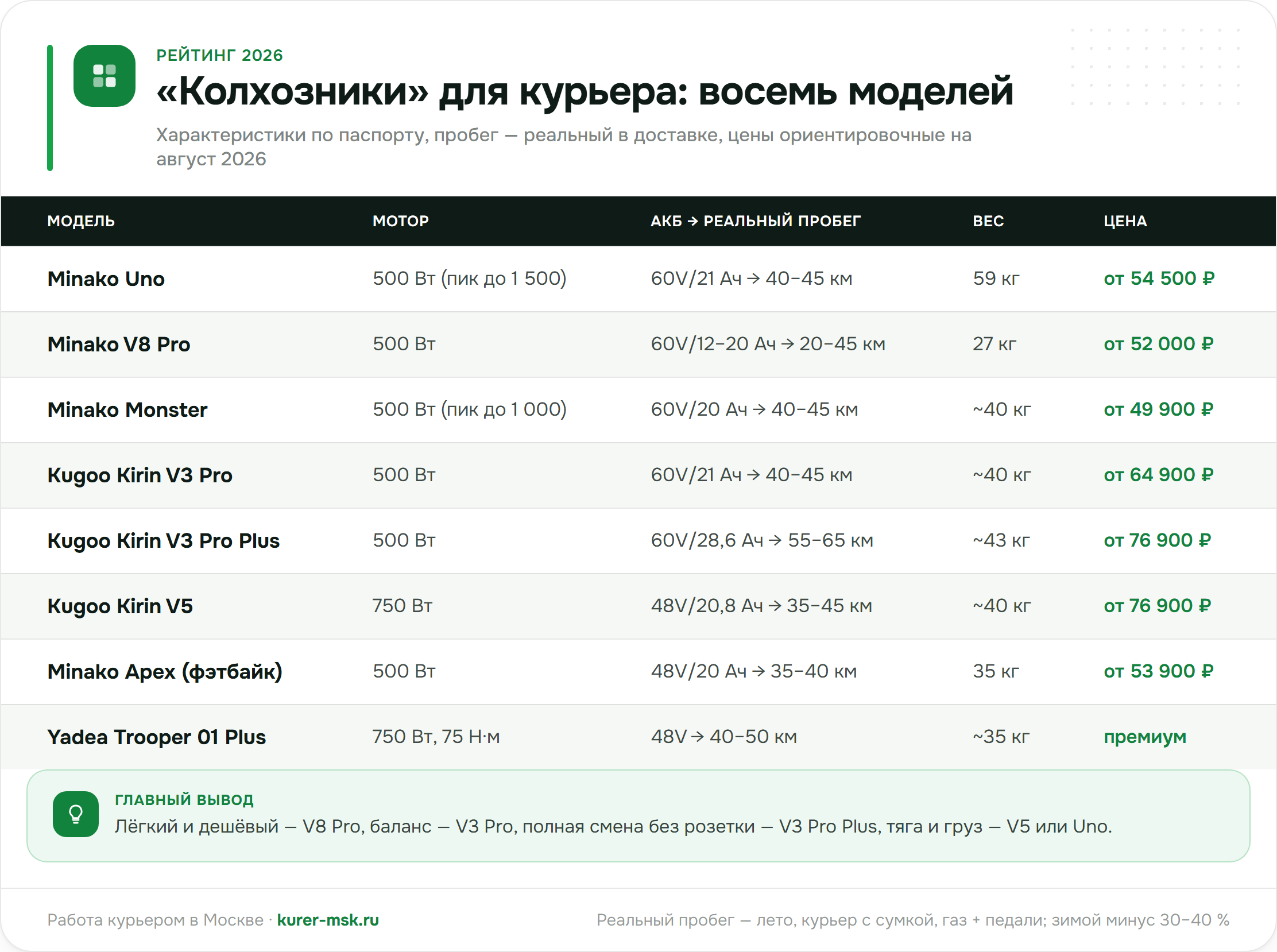This screenshot has height=952, width=1277.
Task: Click the Yadea Trooper weight «~35 кг»
Action: (1001, 737)
